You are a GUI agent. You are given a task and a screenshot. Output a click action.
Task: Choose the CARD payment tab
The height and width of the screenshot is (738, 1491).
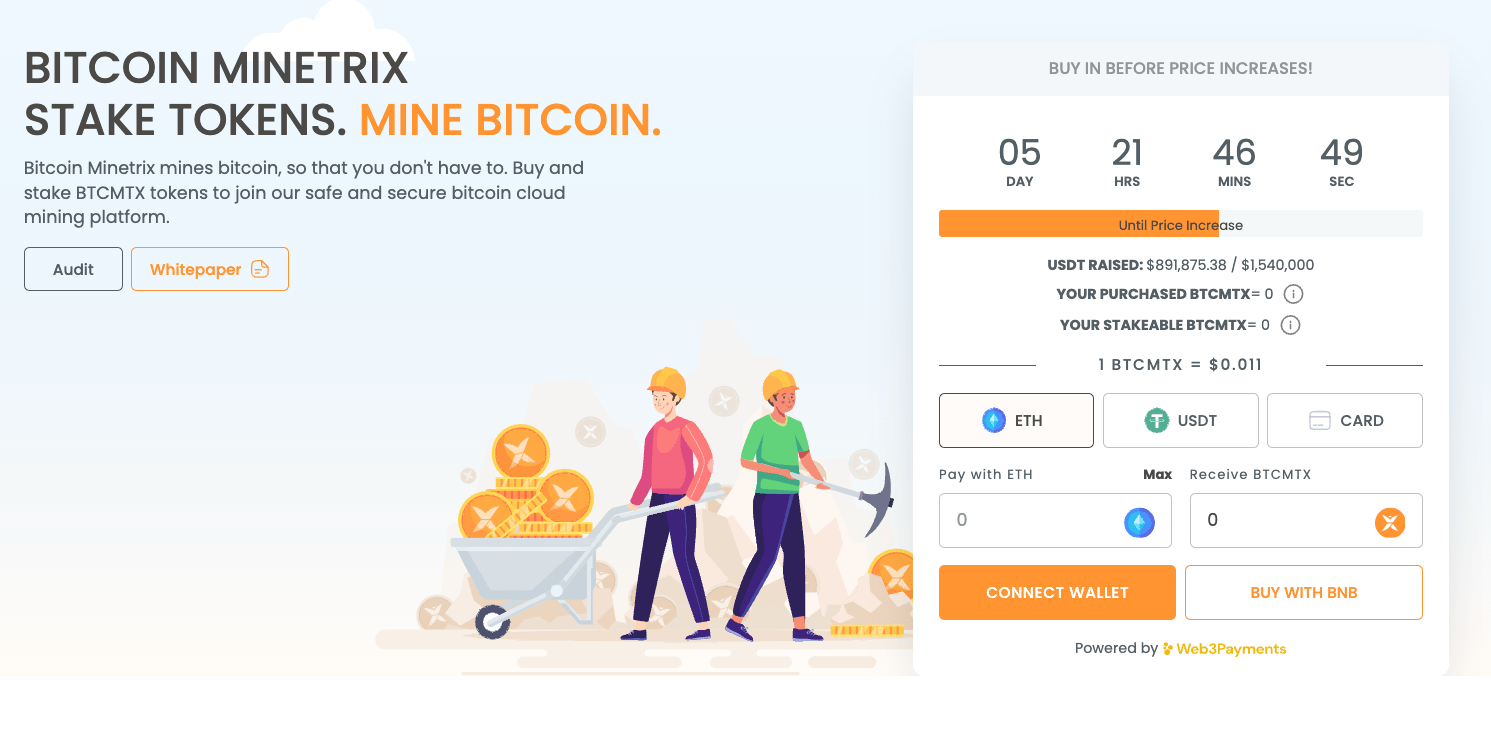pos(1345,420)
